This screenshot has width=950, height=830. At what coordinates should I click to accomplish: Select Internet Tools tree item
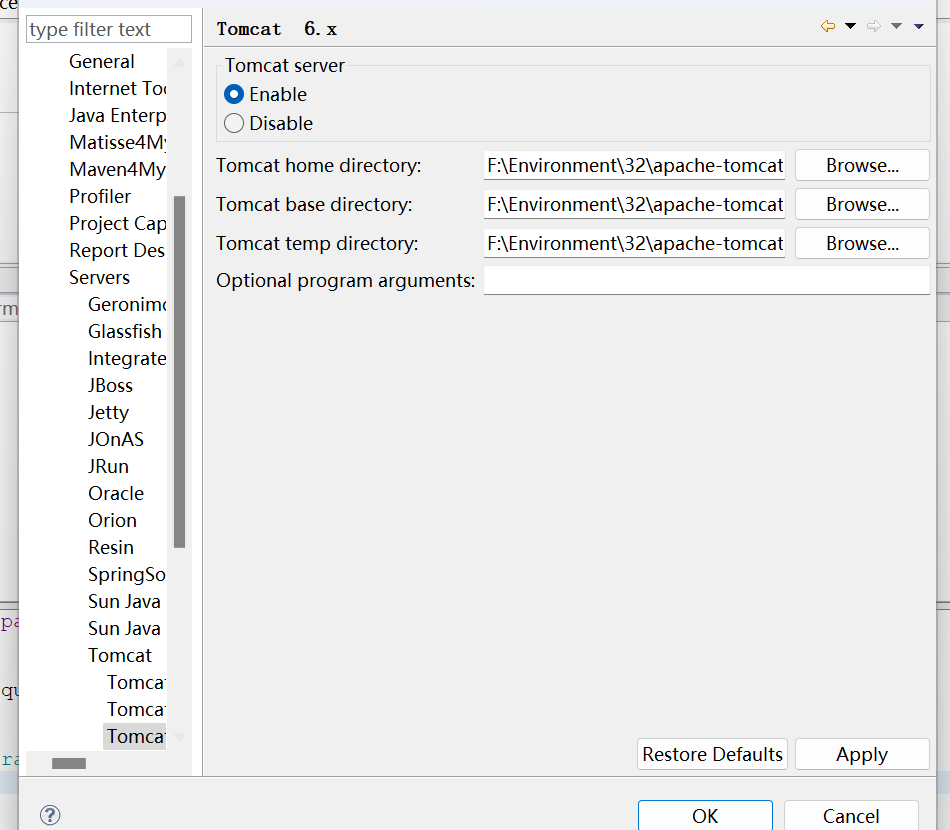pyautogui.click(x=118, y=88)
